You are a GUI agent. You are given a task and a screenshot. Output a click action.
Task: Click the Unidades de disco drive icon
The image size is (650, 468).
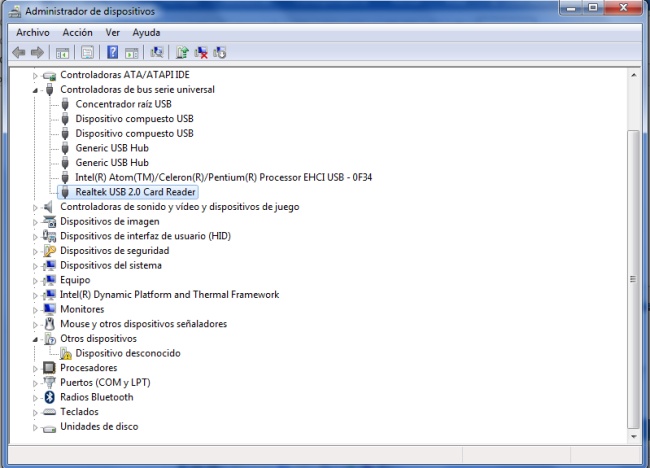[x=49, y=428]
